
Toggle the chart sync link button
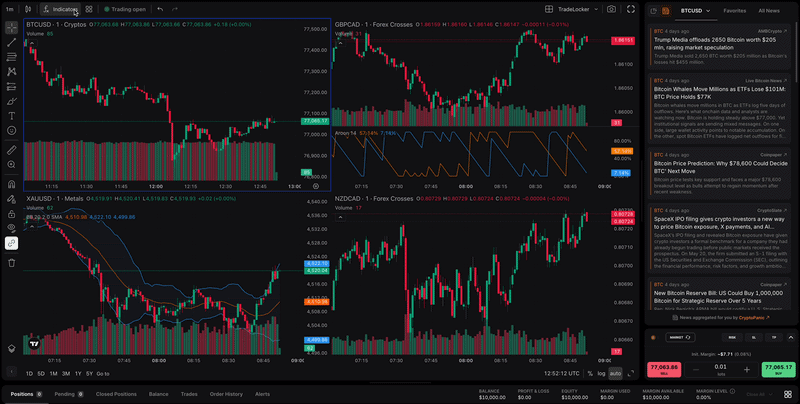click(x=12, y=243)
